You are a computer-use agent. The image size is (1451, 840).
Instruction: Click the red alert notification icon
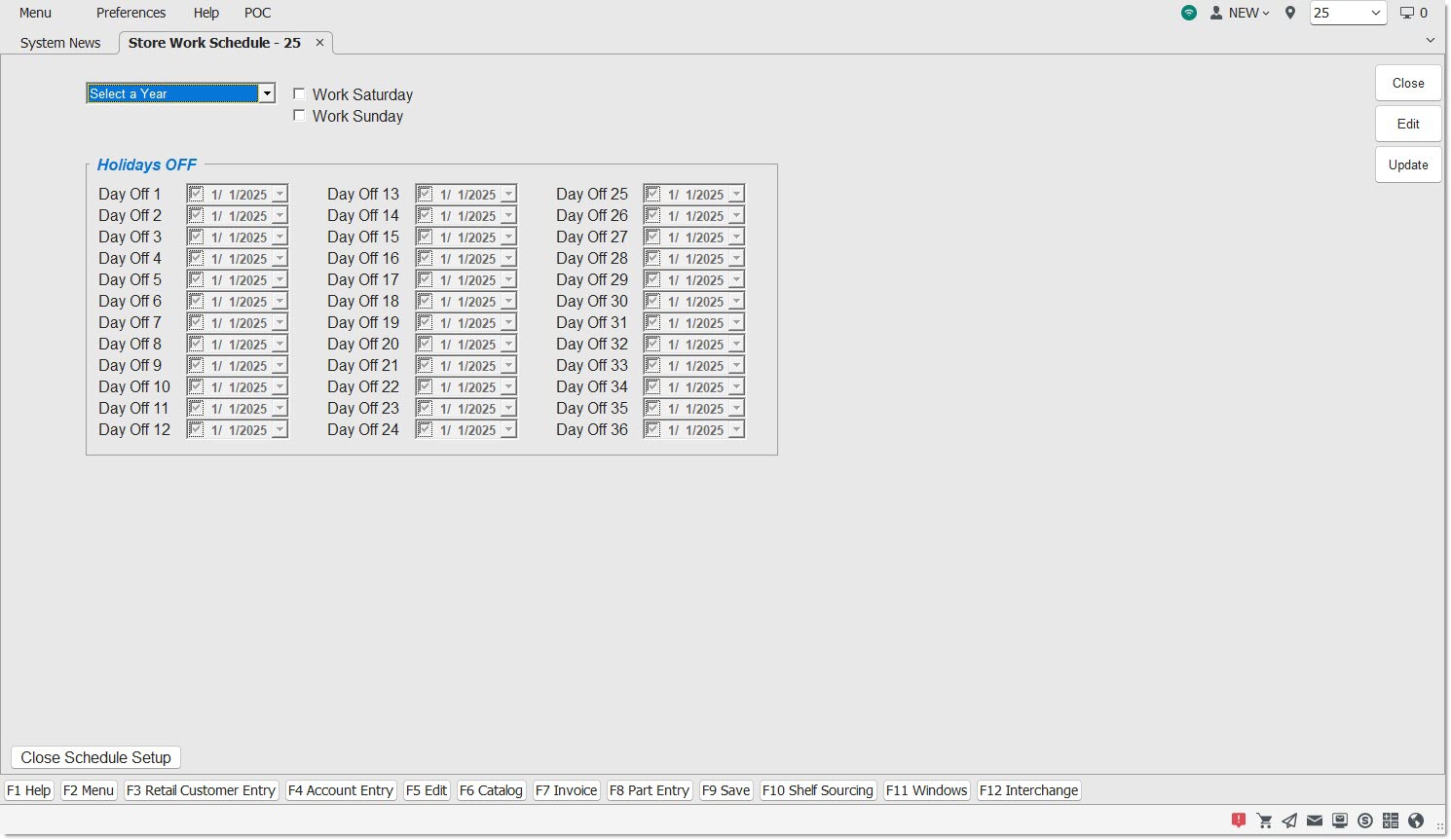coord(1239,821)
